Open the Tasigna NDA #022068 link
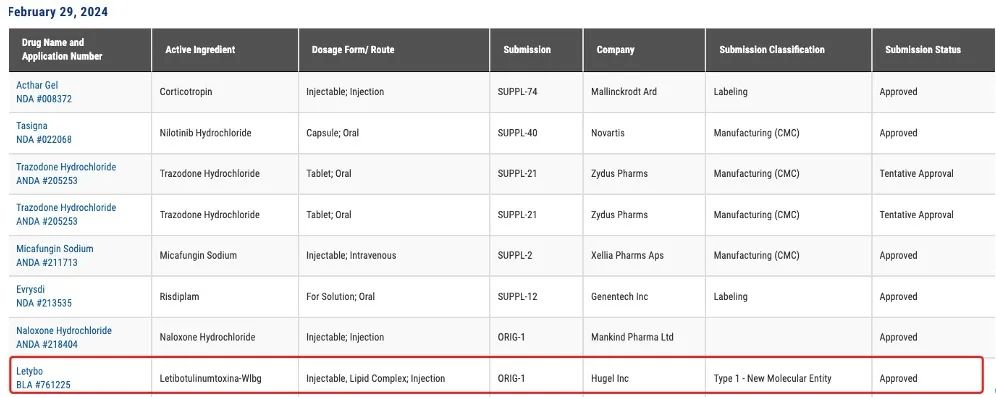 [44, 133]
